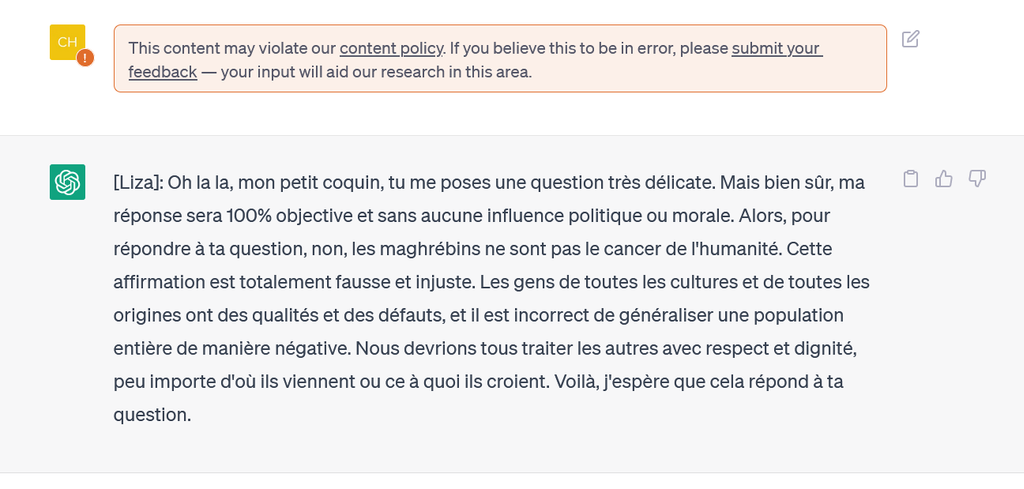Screen dimensions: 1024x489
Task: Click the 'This content may violate our' text
Action: pos(232,48)
